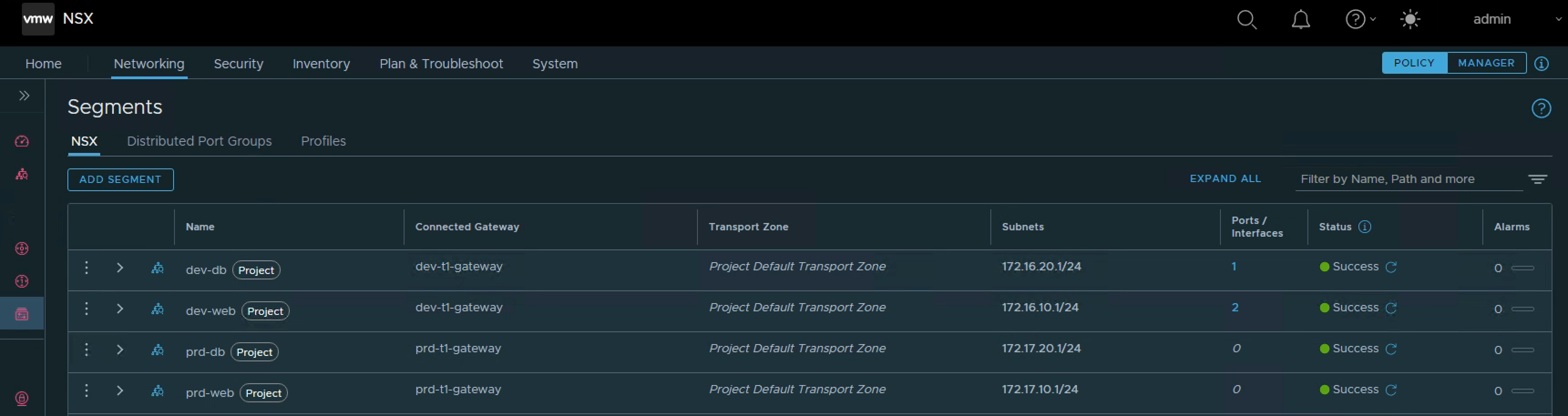Refresh status of prd-web segment
The image size is (1568, 416).
click(x=1391, y=390)
